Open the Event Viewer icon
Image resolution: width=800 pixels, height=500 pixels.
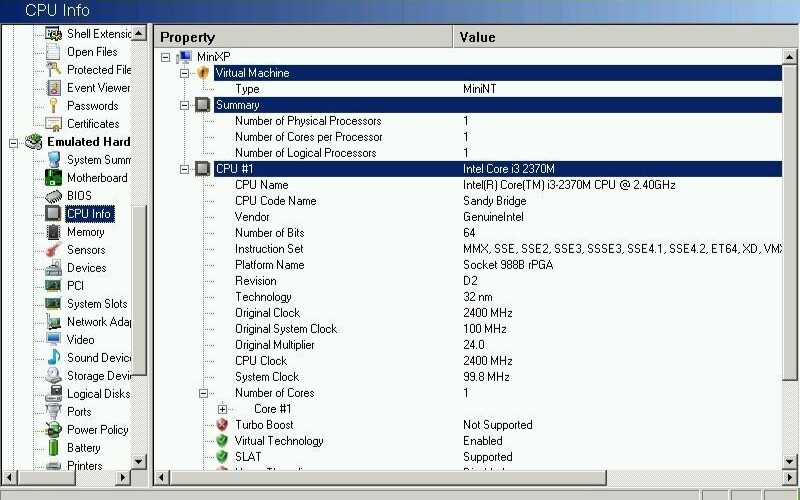[53, 88]
